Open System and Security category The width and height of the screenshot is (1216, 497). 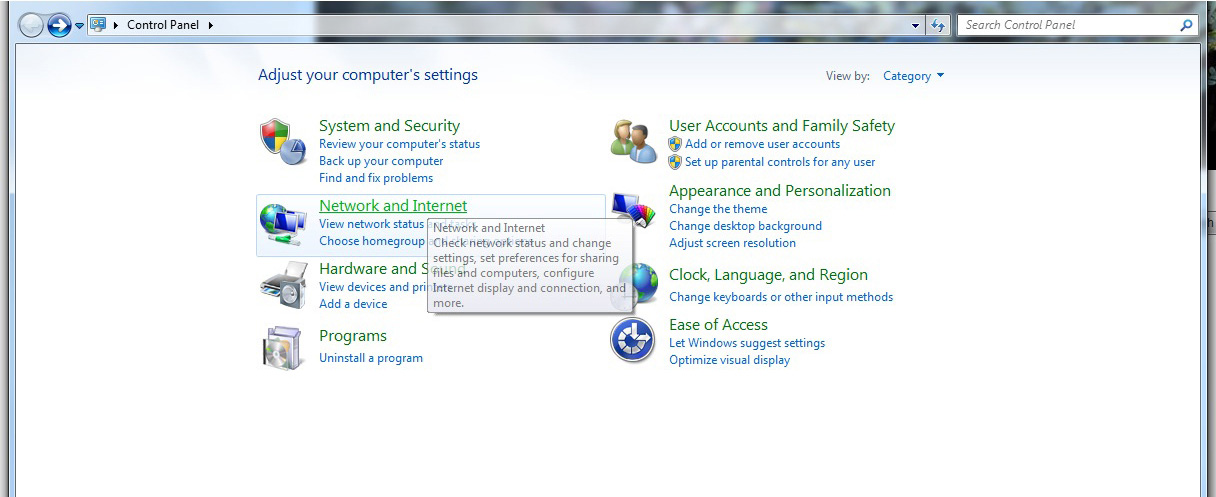pyautogui.click(x=389, y=126)
